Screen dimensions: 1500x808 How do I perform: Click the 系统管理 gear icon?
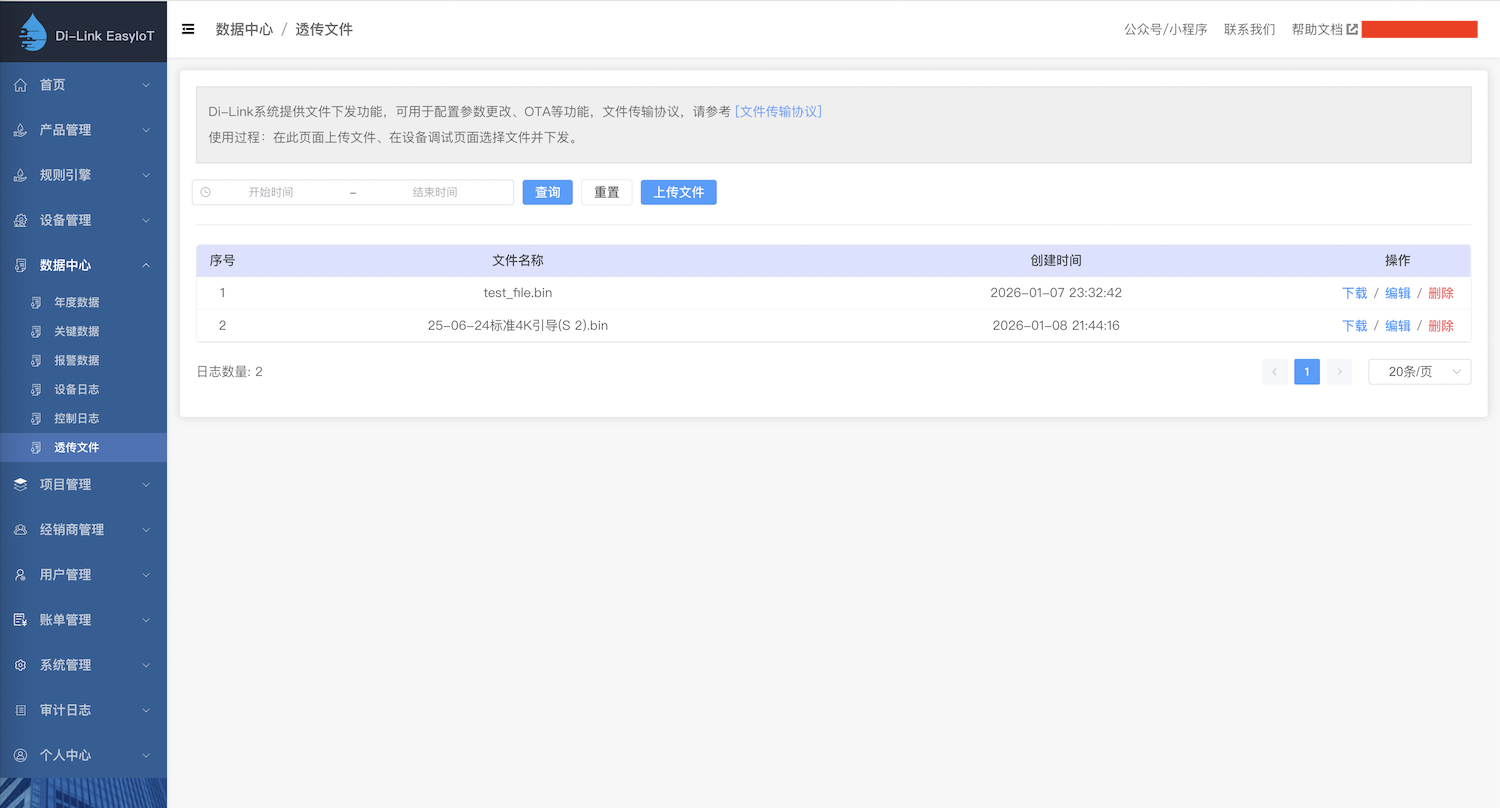20,665
